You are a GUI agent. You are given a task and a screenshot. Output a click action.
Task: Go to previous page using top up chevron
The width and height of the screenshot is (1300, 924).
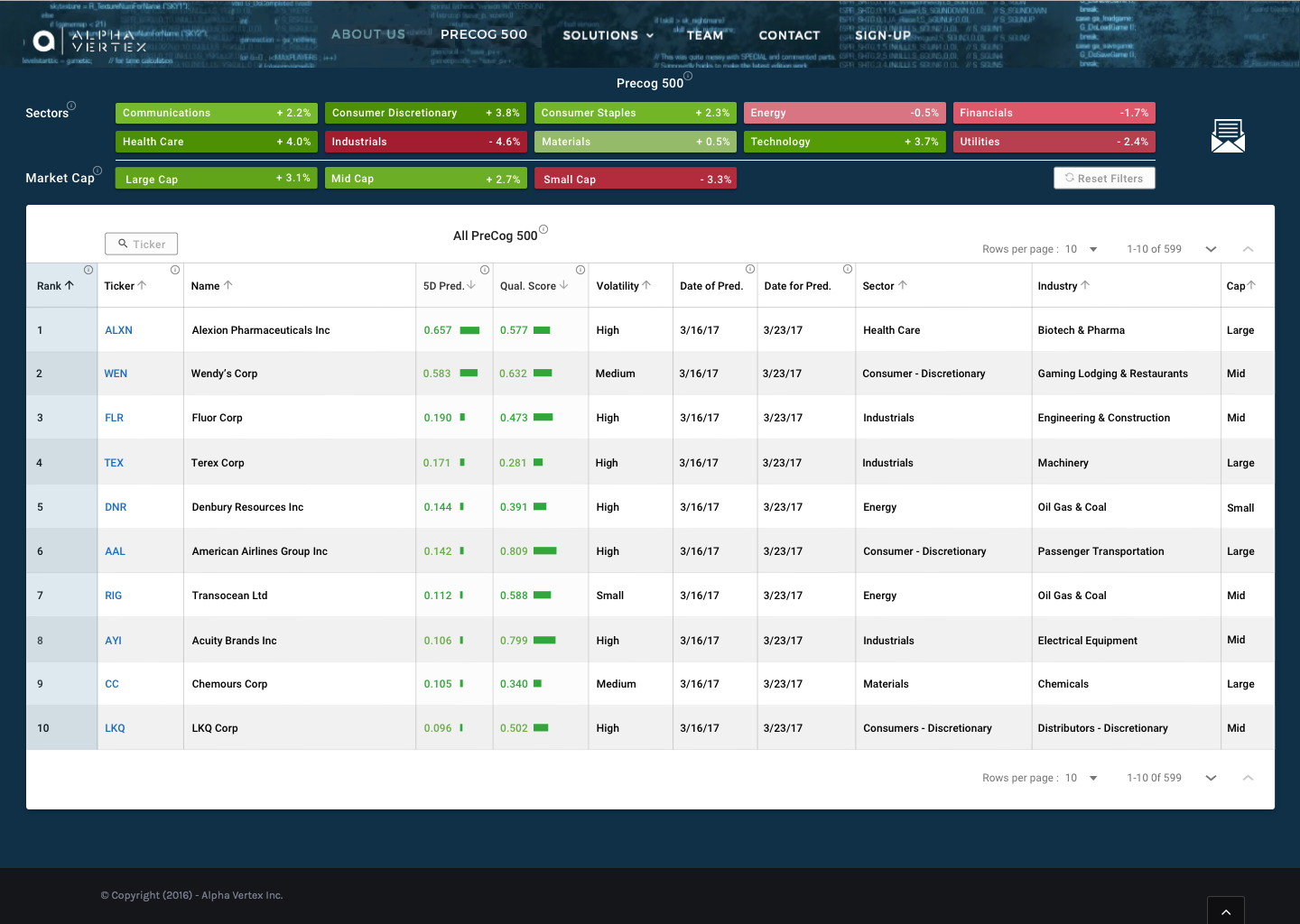point(1248,249)
